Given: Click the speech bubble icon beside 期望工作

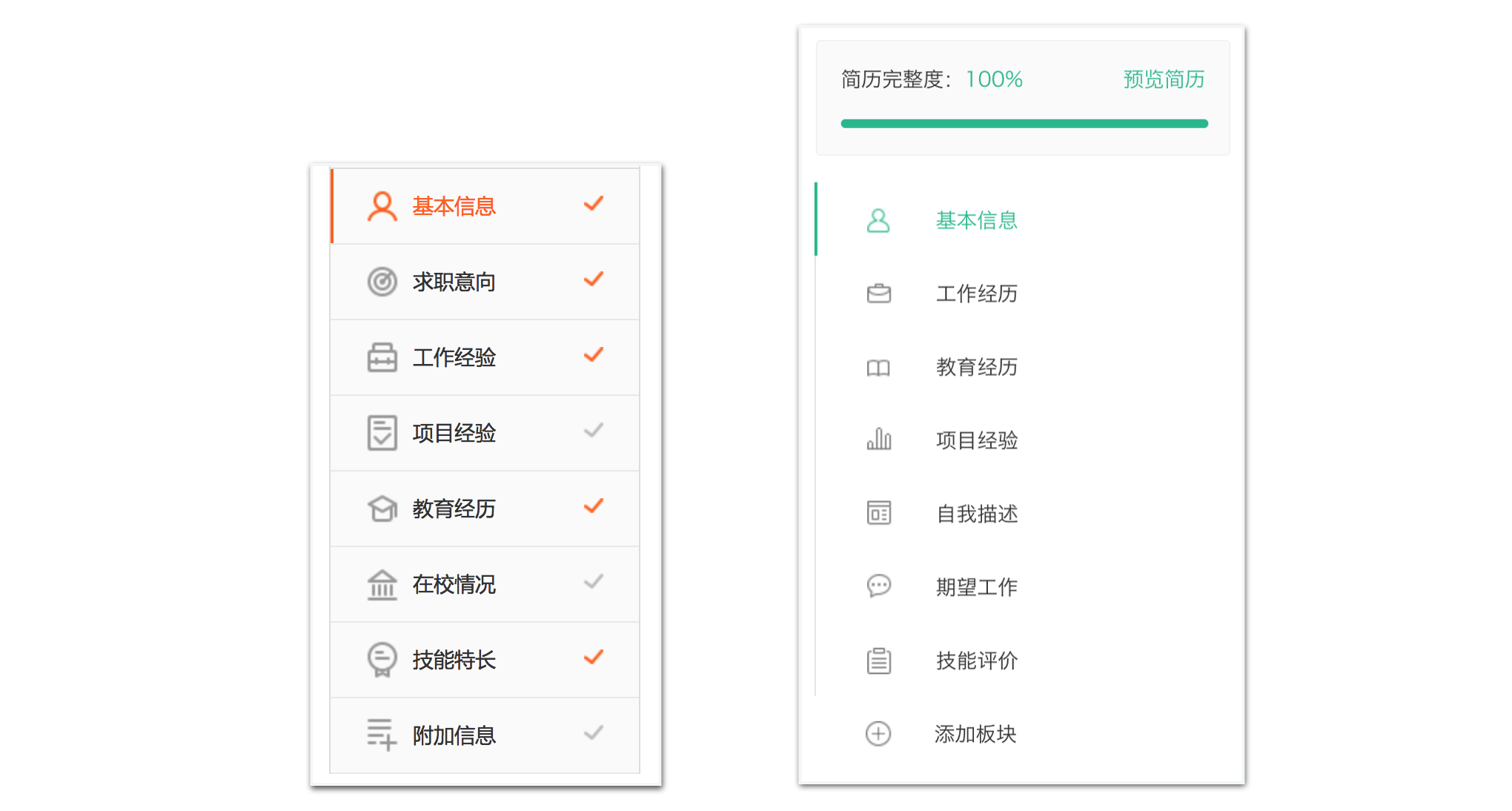Looking at the screenshot, I should point(878,586).
